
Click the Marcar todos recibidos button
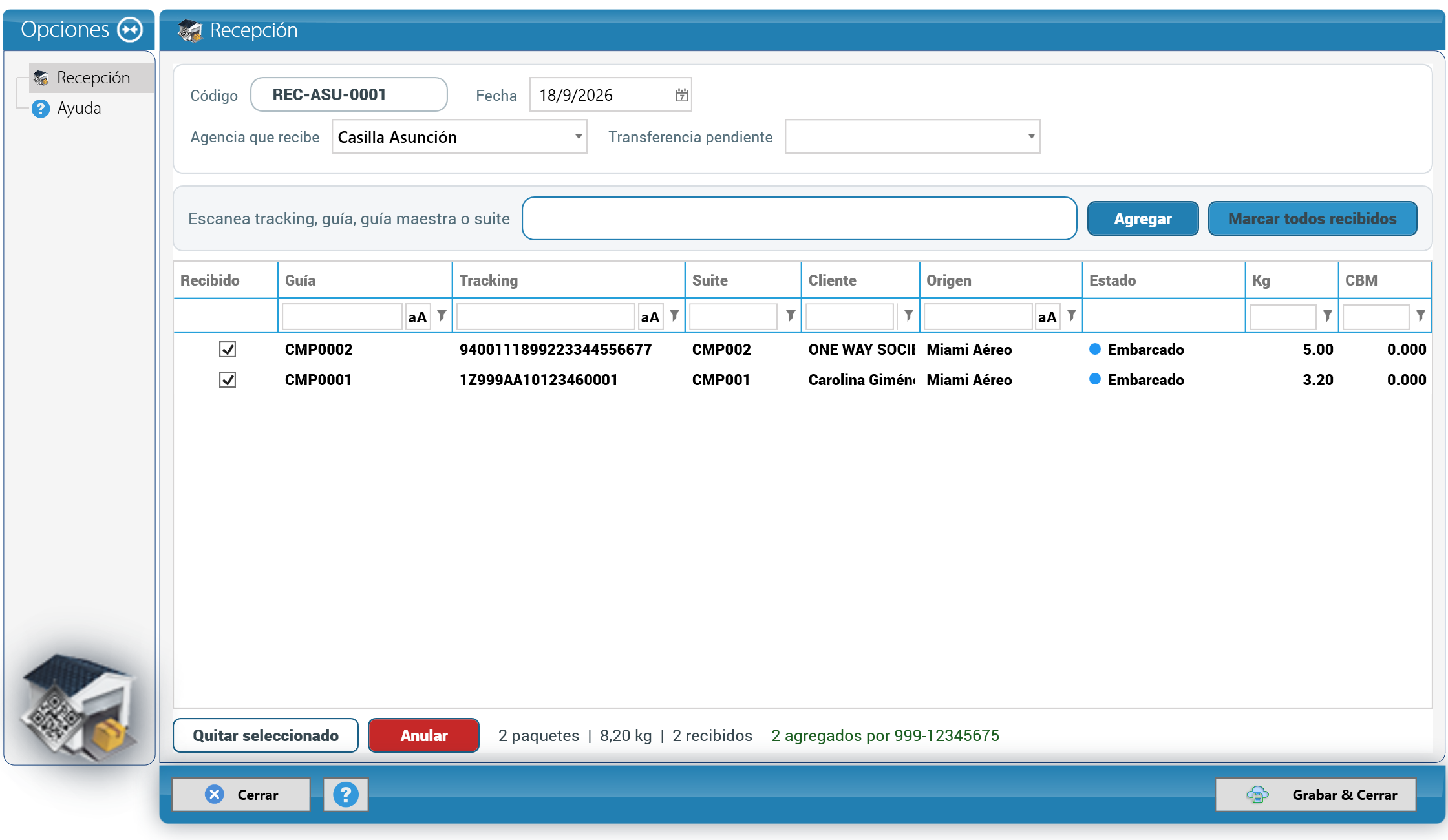(1312, 218)
